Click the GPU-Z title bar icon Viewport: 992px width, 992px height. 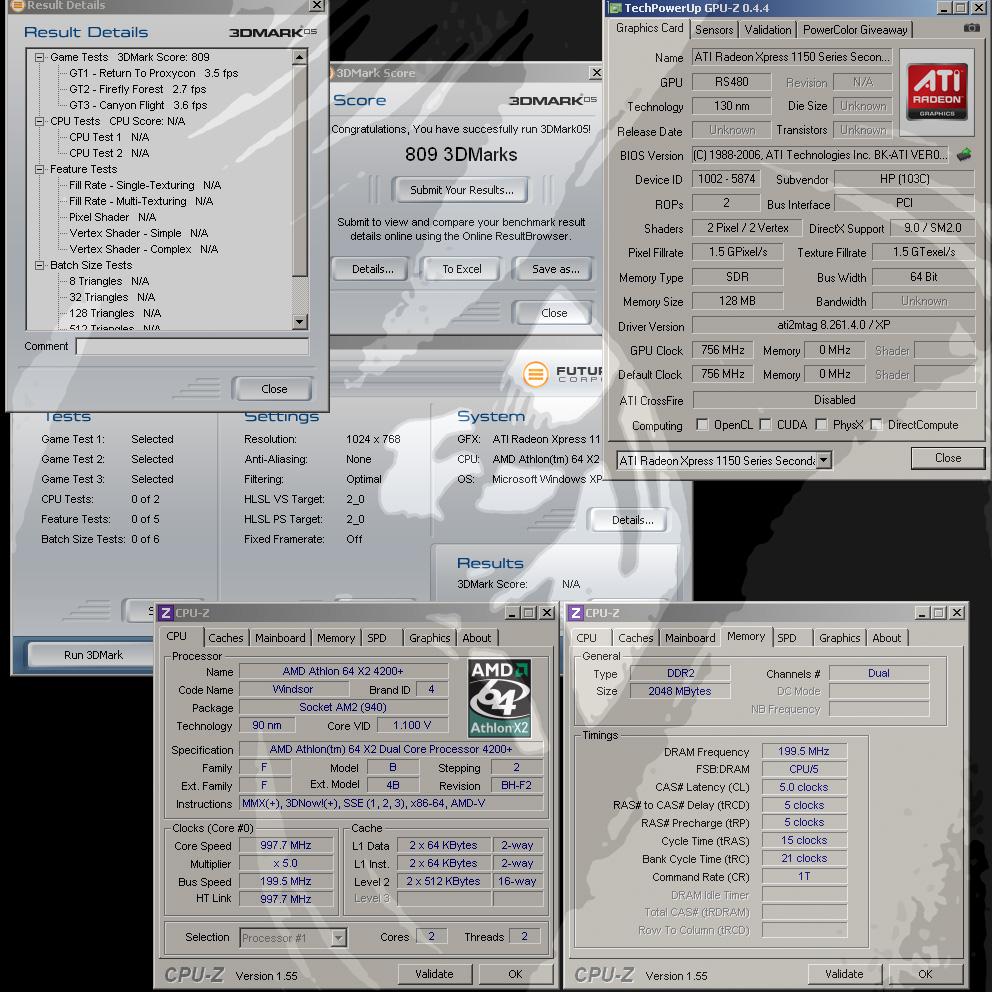point(615,8)
